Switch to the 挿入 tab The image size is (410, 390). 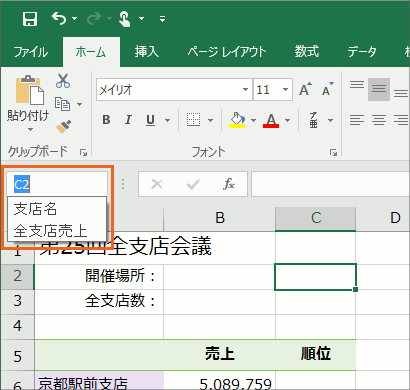147,52
